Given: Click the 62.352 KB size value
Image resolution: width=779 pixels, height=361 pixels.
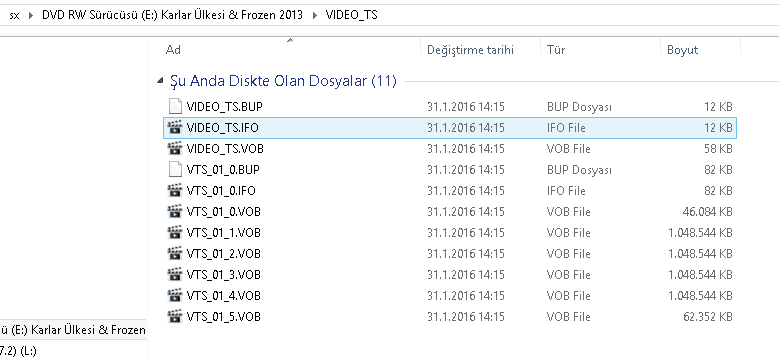Looking at the screenshot, I should [x=707, y=316].
